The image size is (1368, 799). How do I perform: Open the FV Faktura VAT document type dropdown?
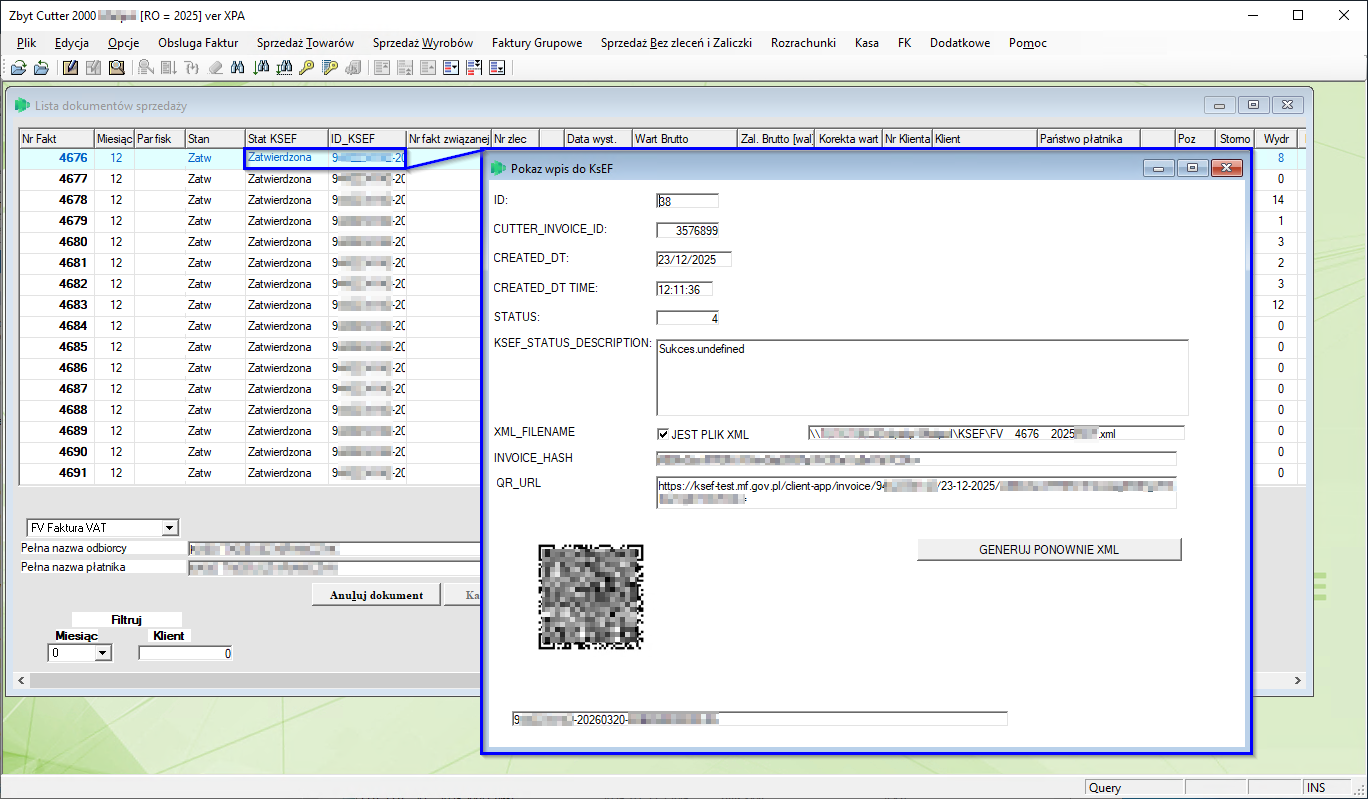(169, 528)
